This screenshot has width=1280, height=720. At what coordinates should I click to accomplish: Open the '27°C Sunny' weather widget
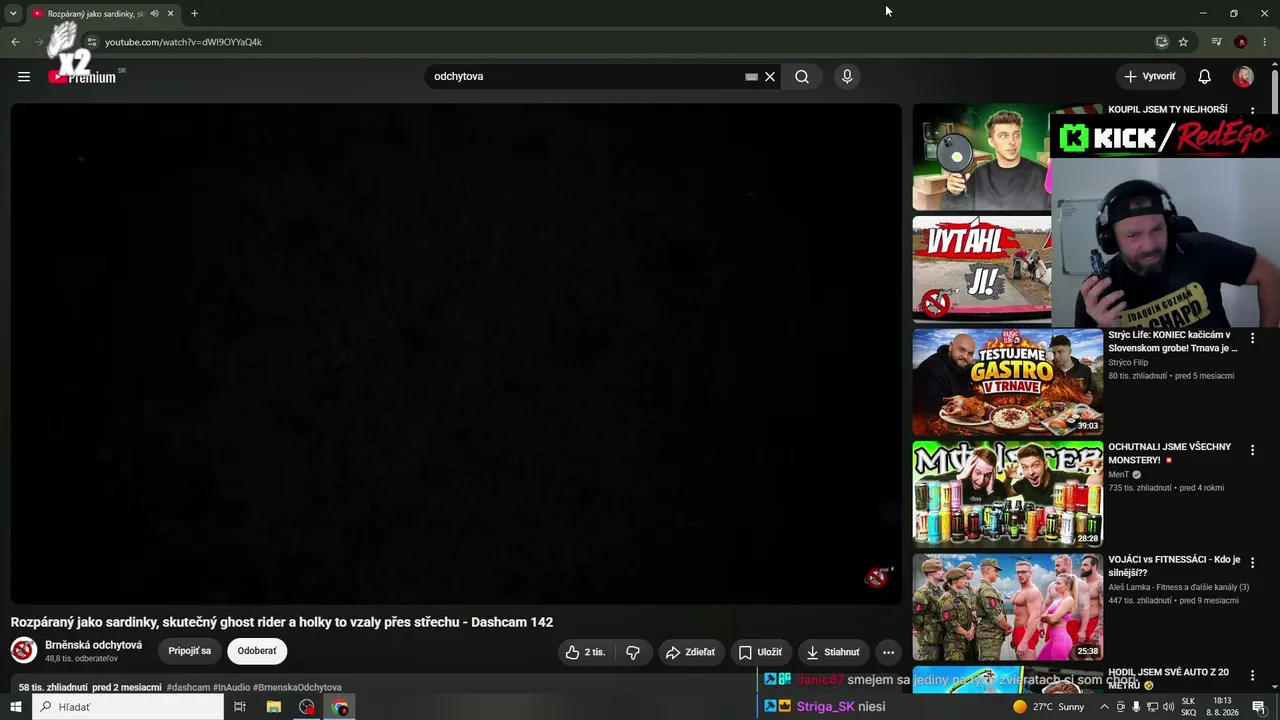[x=1048, y=707]
